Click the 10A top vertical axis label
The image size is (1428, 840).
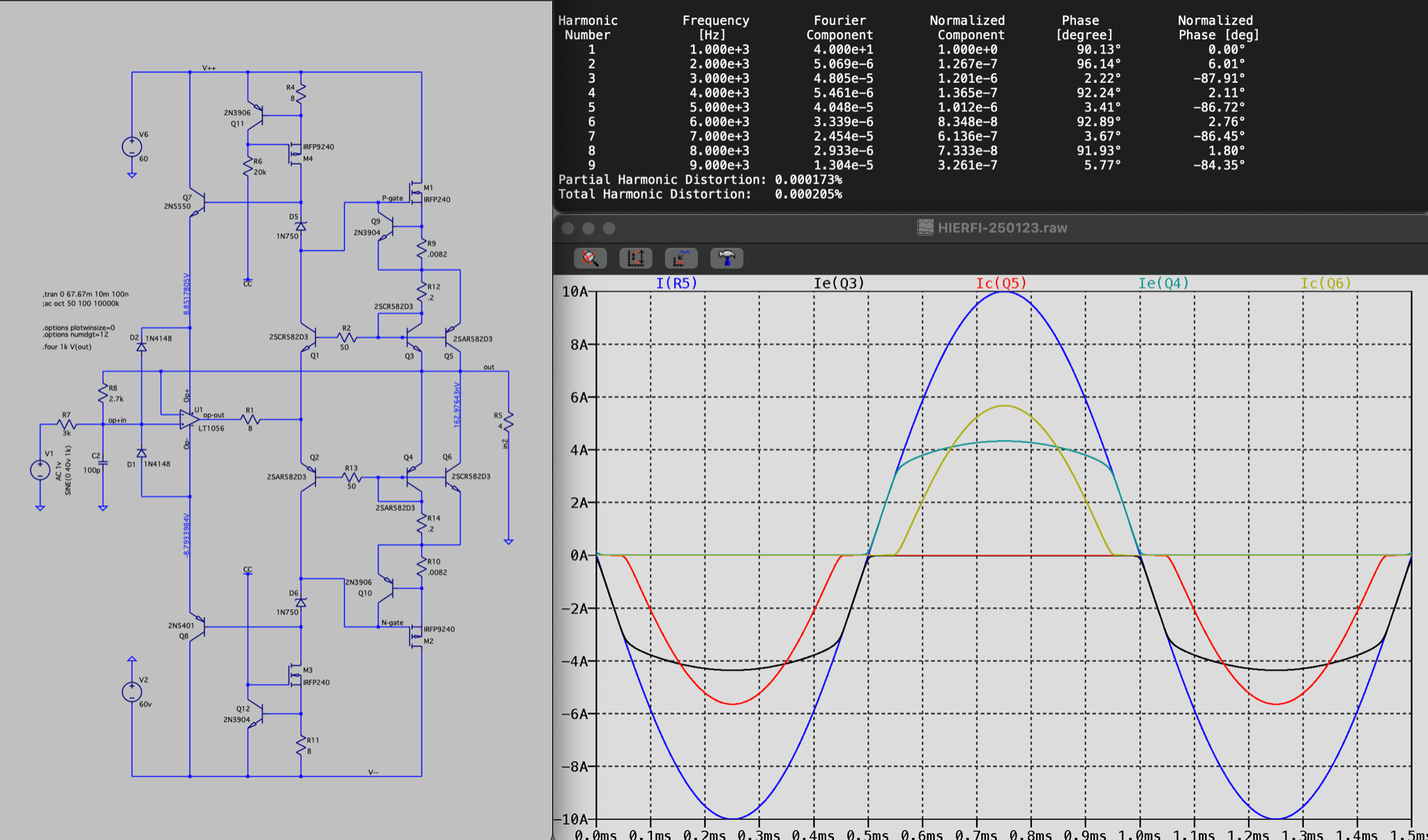point(575,291)
